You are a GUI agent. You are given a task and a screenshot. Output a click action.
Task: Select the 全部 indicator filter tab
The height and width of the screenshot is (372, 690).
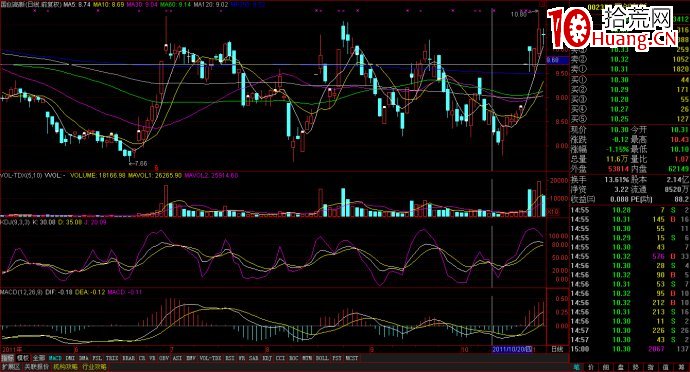(38, 358)
